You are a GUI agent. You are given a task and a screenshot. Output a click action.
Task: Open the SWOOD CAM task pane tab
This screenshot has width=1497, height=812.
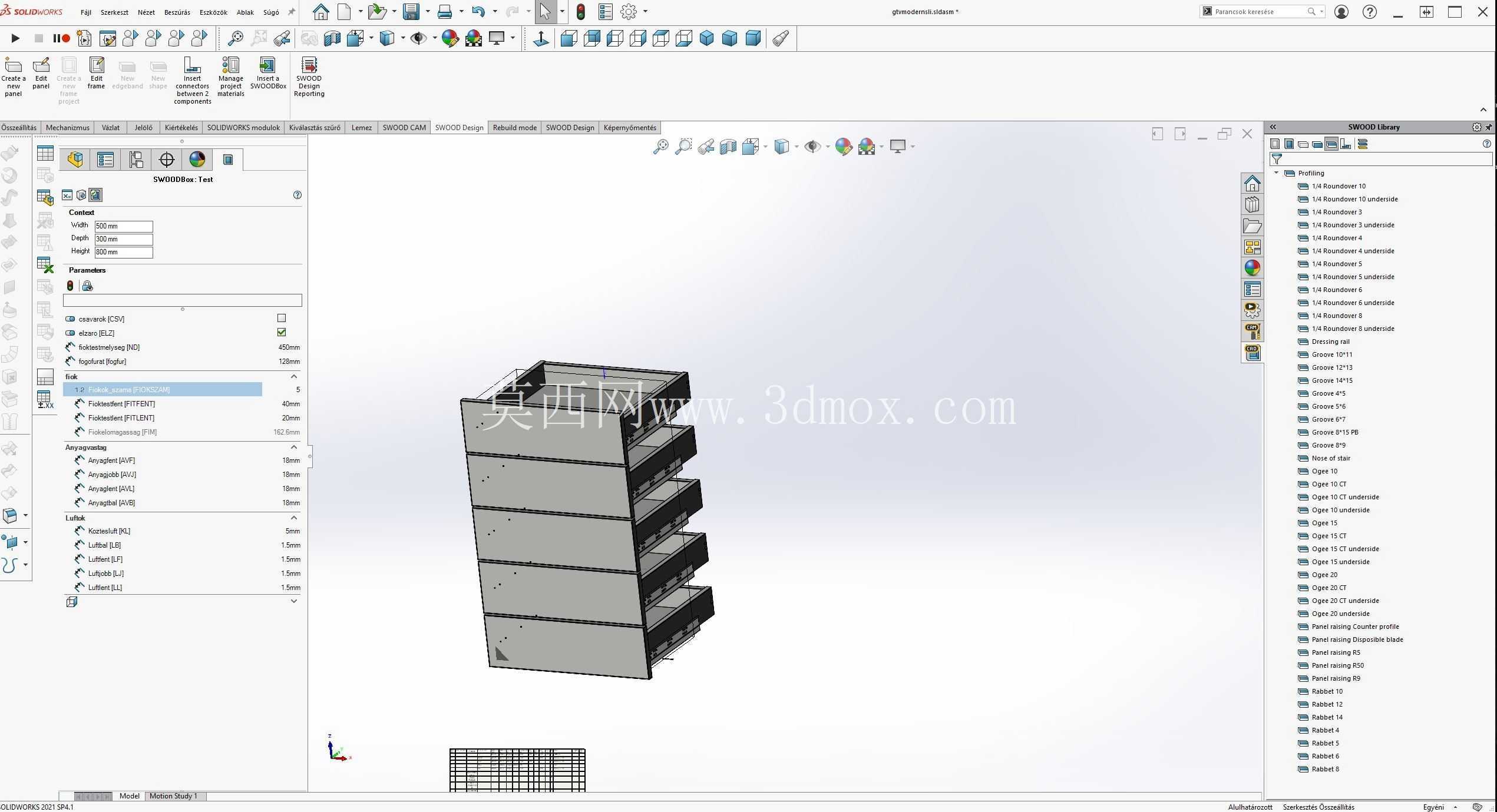tap(1252, 331)
